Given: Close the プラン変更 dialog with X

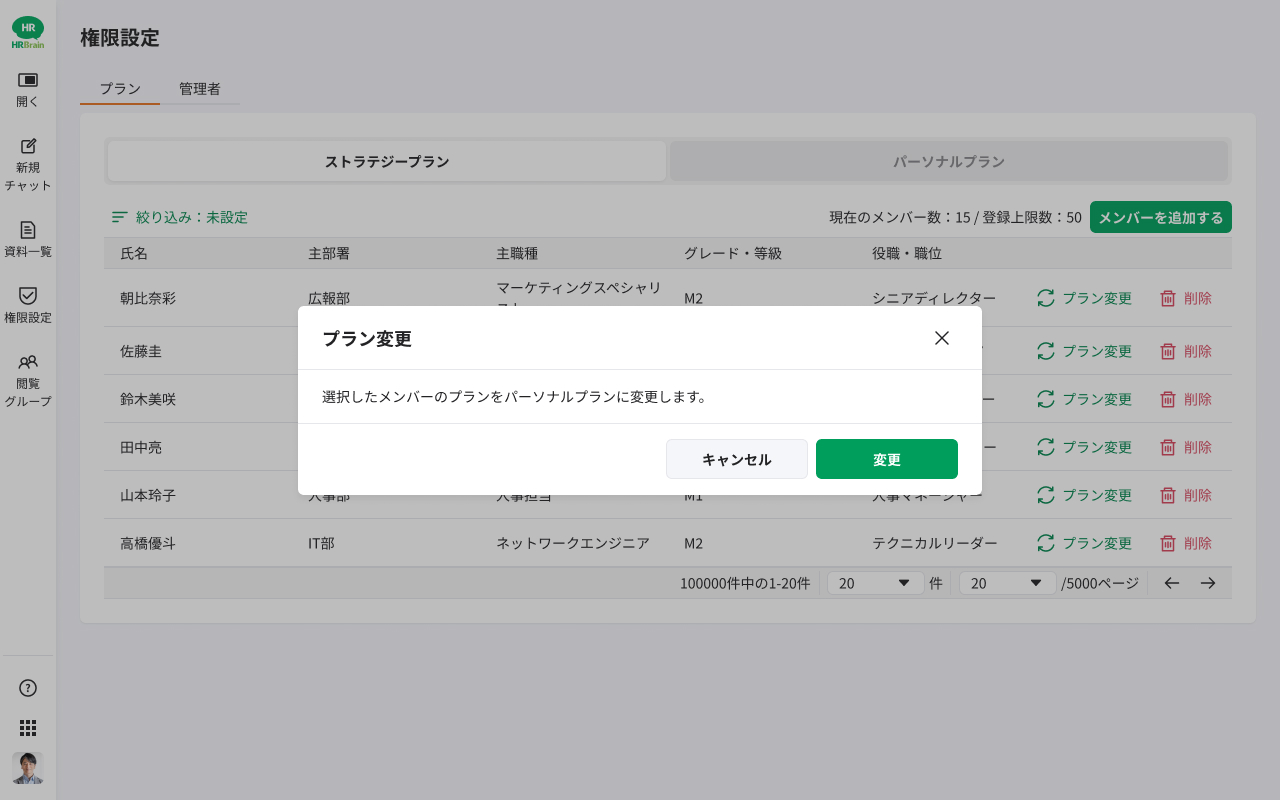Looking at the screenshot, I should click(x=941, y=338).
